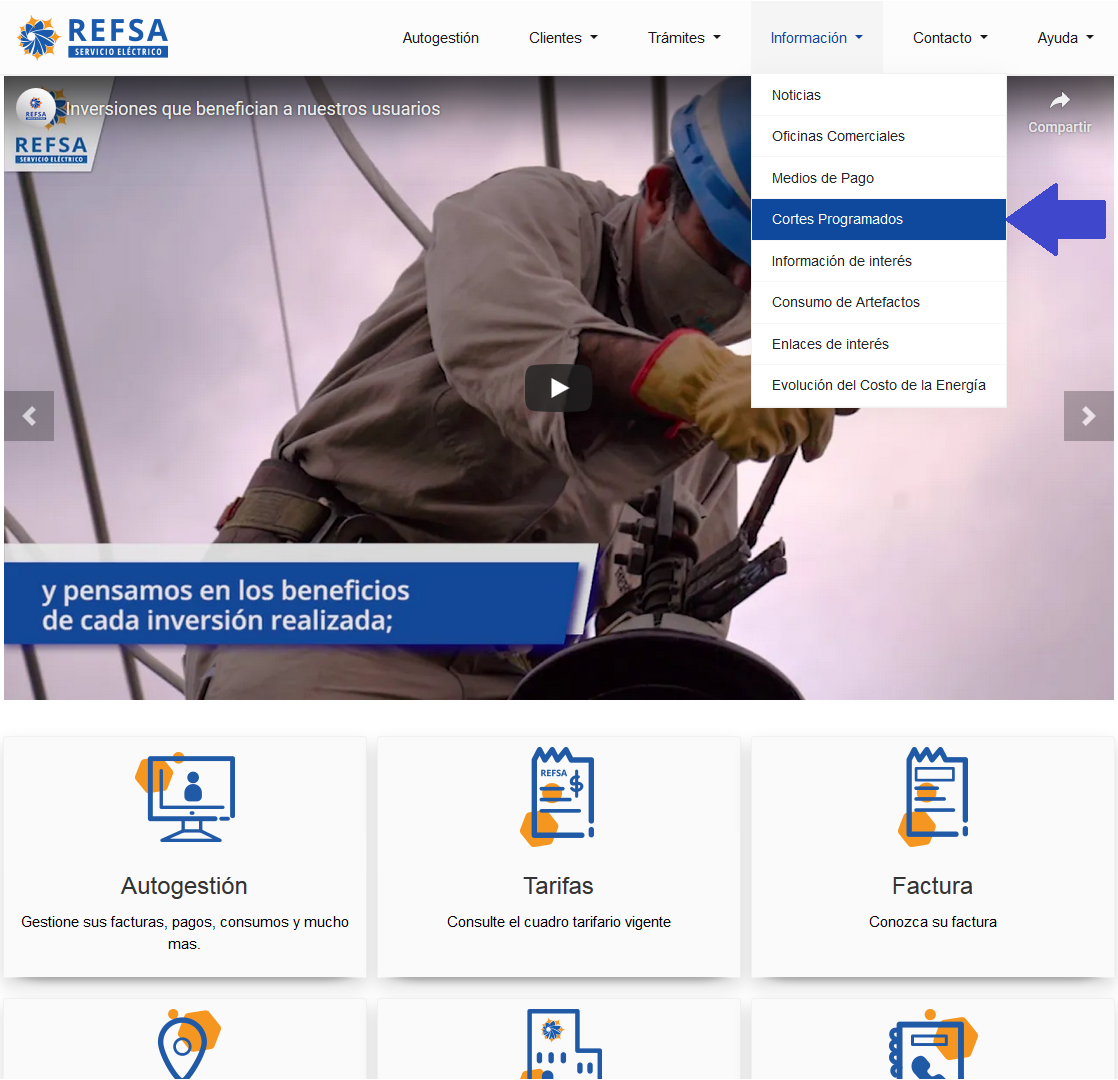1118x1080 pixels.
Task: Play the video in the carousel
Action: pos(558,388)
